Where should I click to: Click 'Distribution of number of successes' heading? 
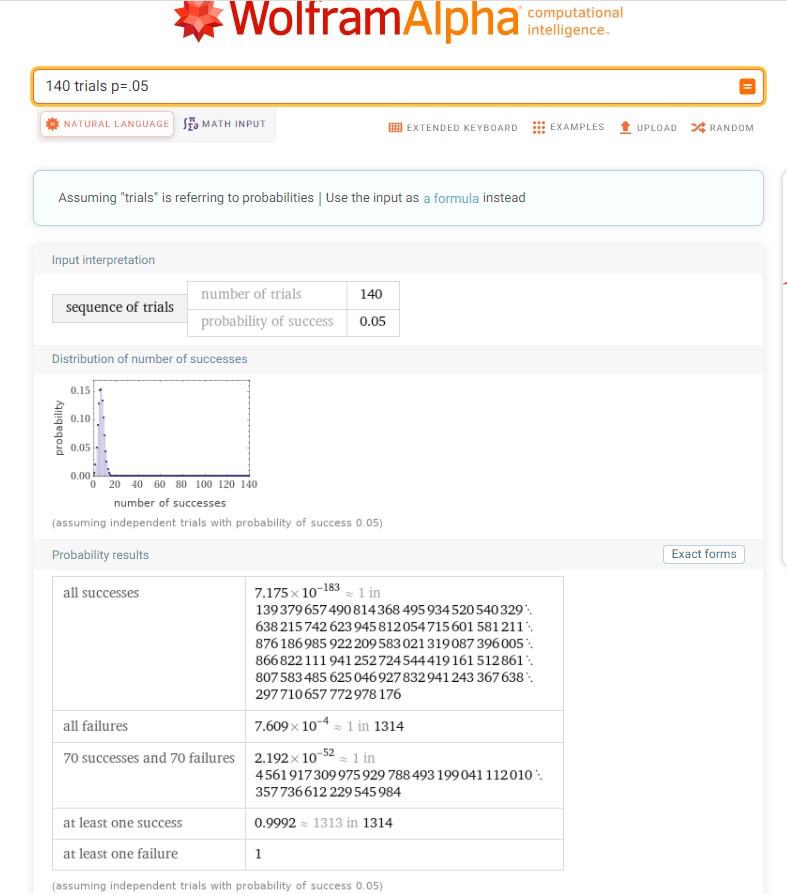tap(149, 359)
